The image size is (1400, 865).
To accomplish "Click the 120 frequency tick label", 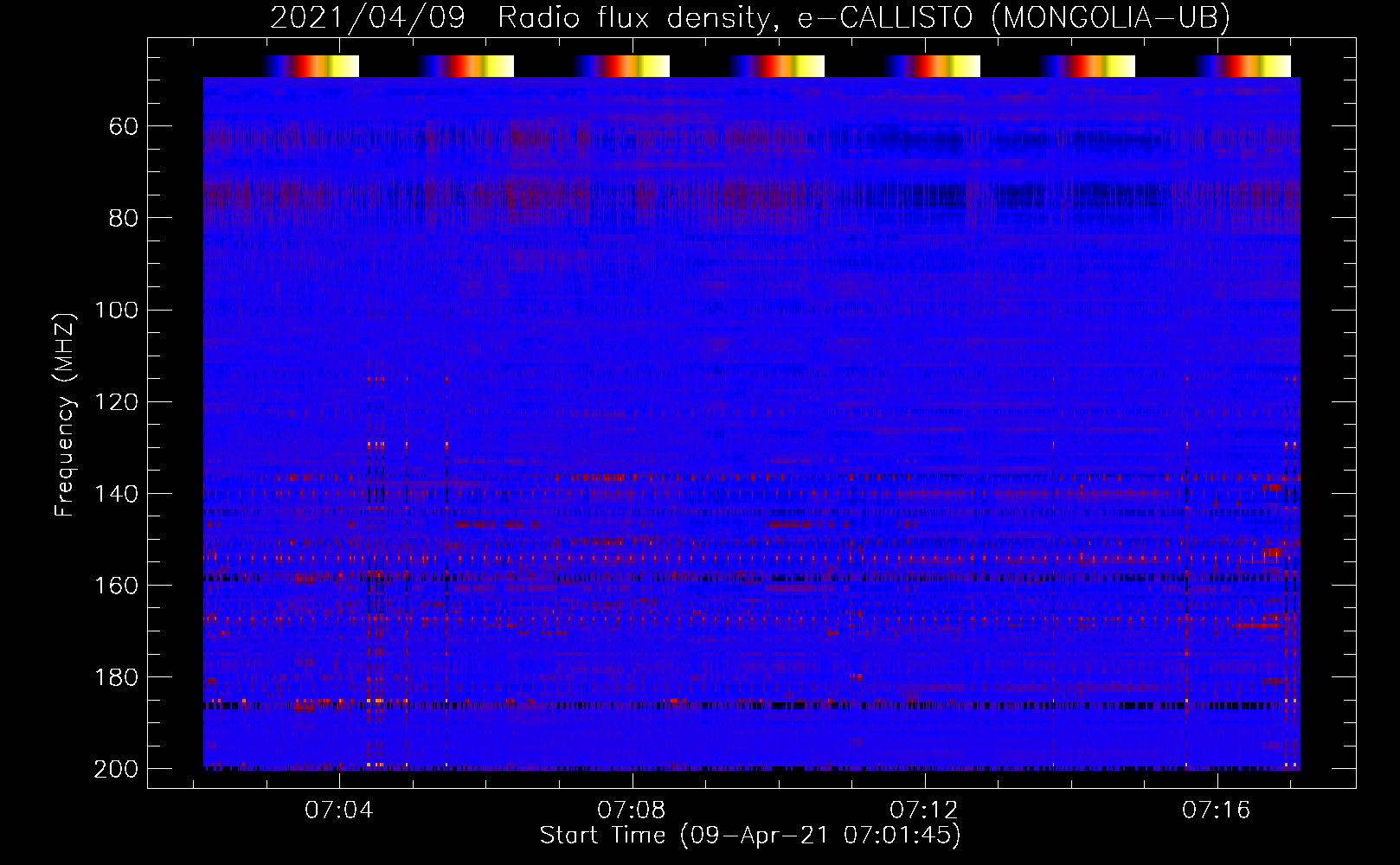I will click(116, 402).
